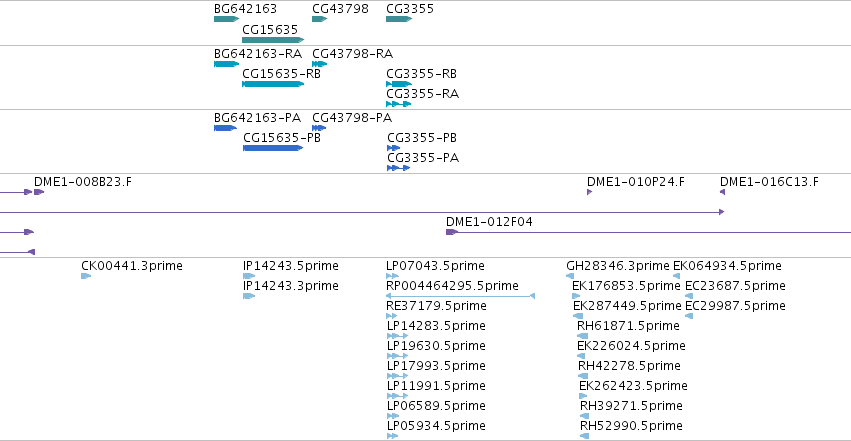Open the CG15635-PB protein bar
Image resolution: width=851 pixels, height=441 pixels.
[273, 148]
